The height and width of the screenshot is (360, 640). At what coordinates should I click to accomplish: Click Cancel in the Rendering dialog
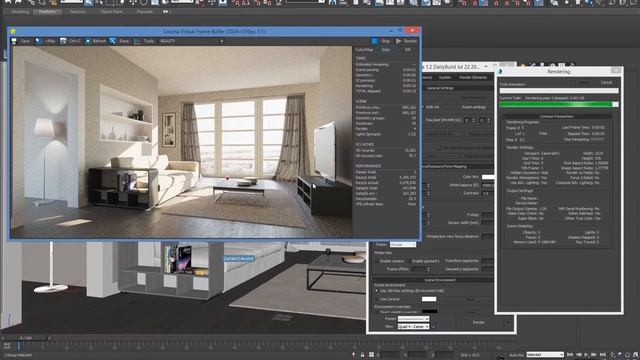pyautogui.click(x=606, y=82)
